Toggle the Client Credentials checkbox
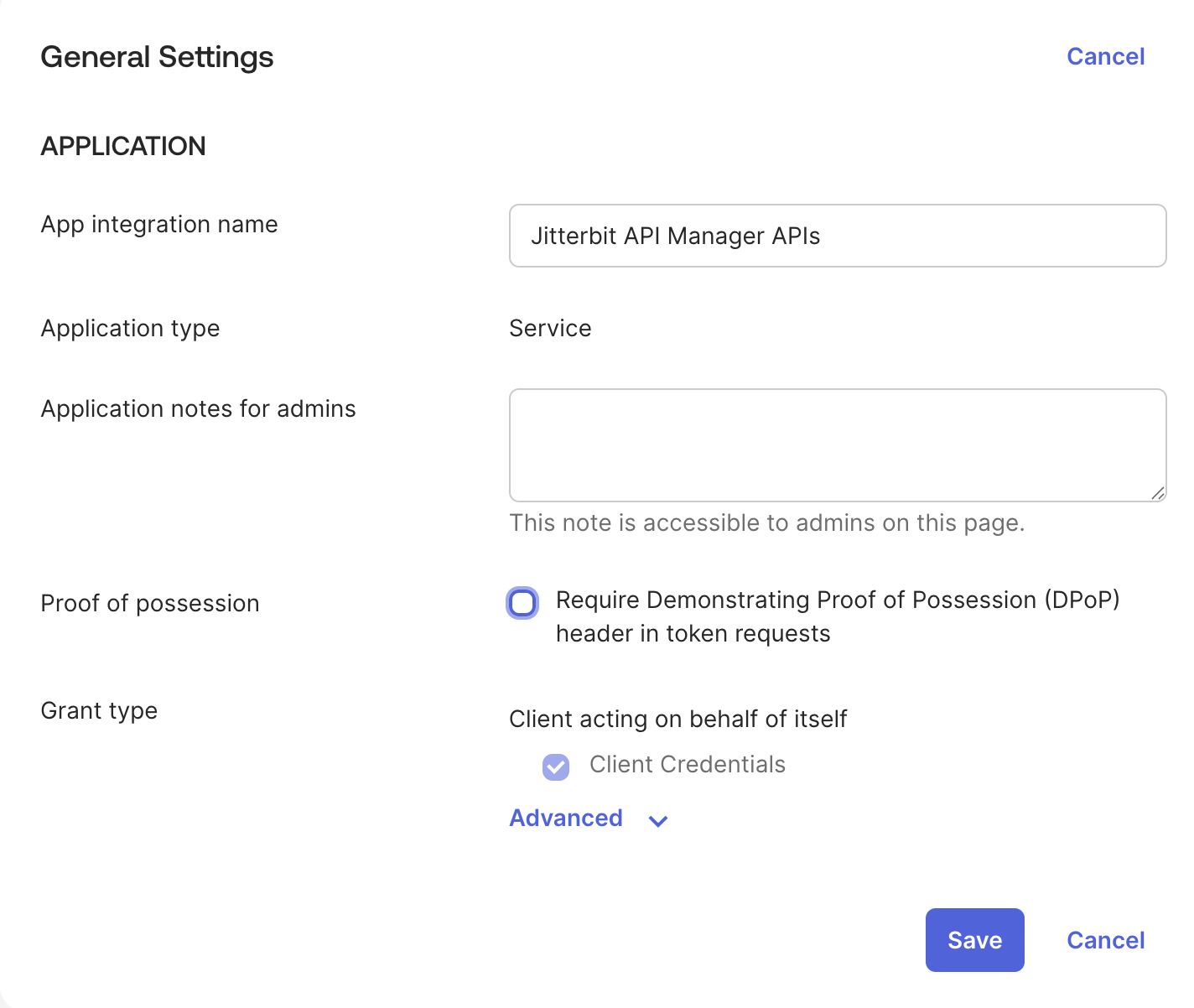The image size is (1194, 1008). (x=556, y=766)
